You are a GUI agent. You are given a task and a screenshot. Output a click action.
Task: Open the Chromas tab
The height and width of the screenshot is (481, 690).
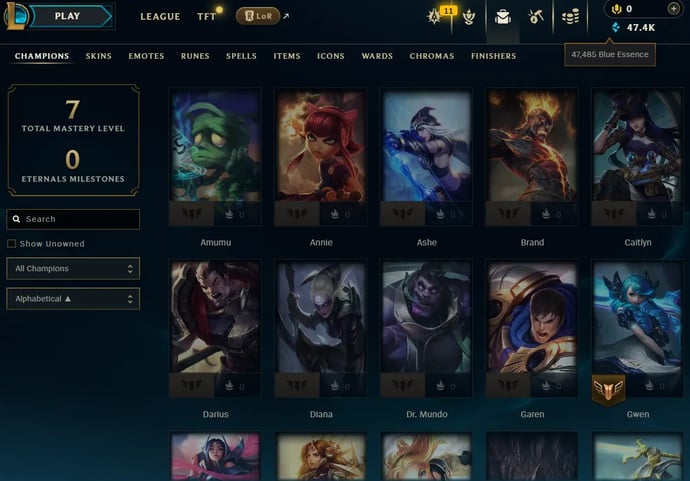click(432, 56)
